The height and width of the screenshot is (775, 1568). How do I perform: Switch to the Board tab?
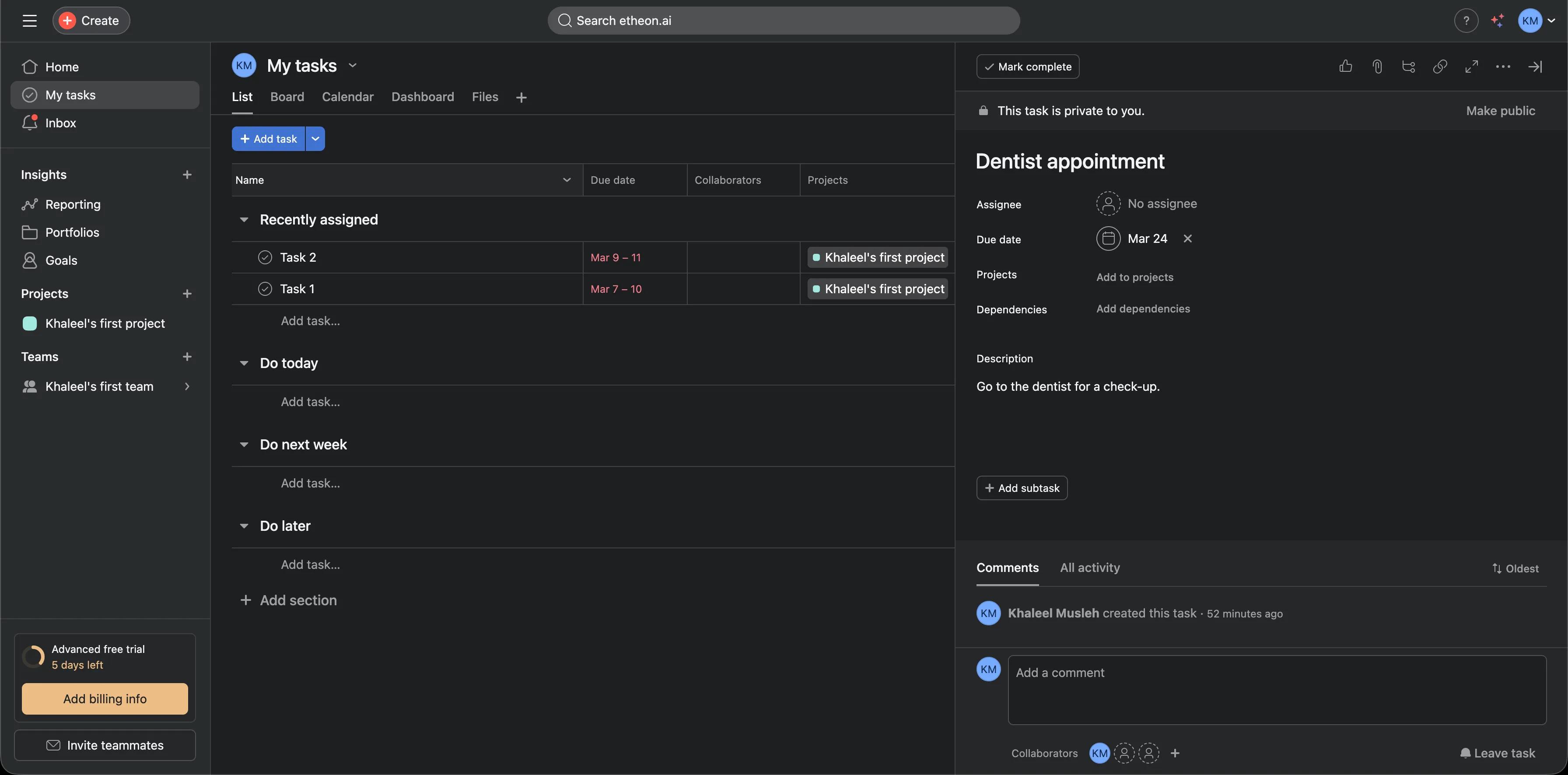pyautogui.click(x=287, y=97)
